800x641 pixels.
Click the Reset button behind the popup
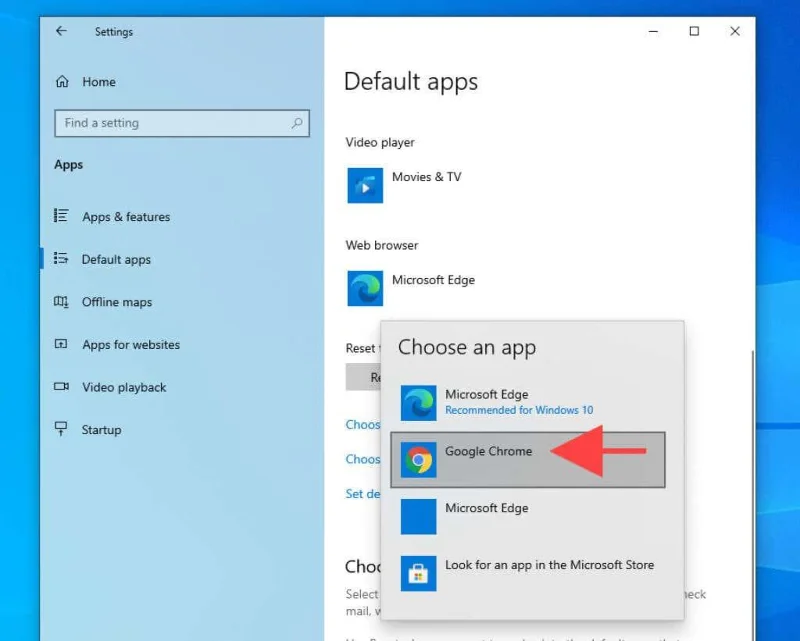363,377
